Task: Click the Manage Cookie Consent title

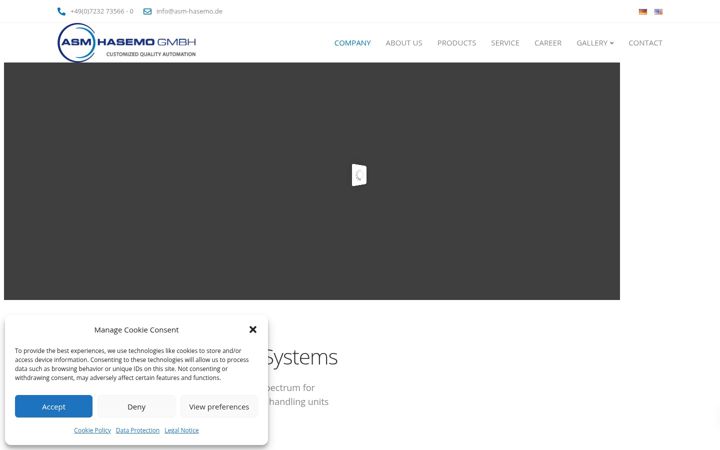Action: coord(136,330)
